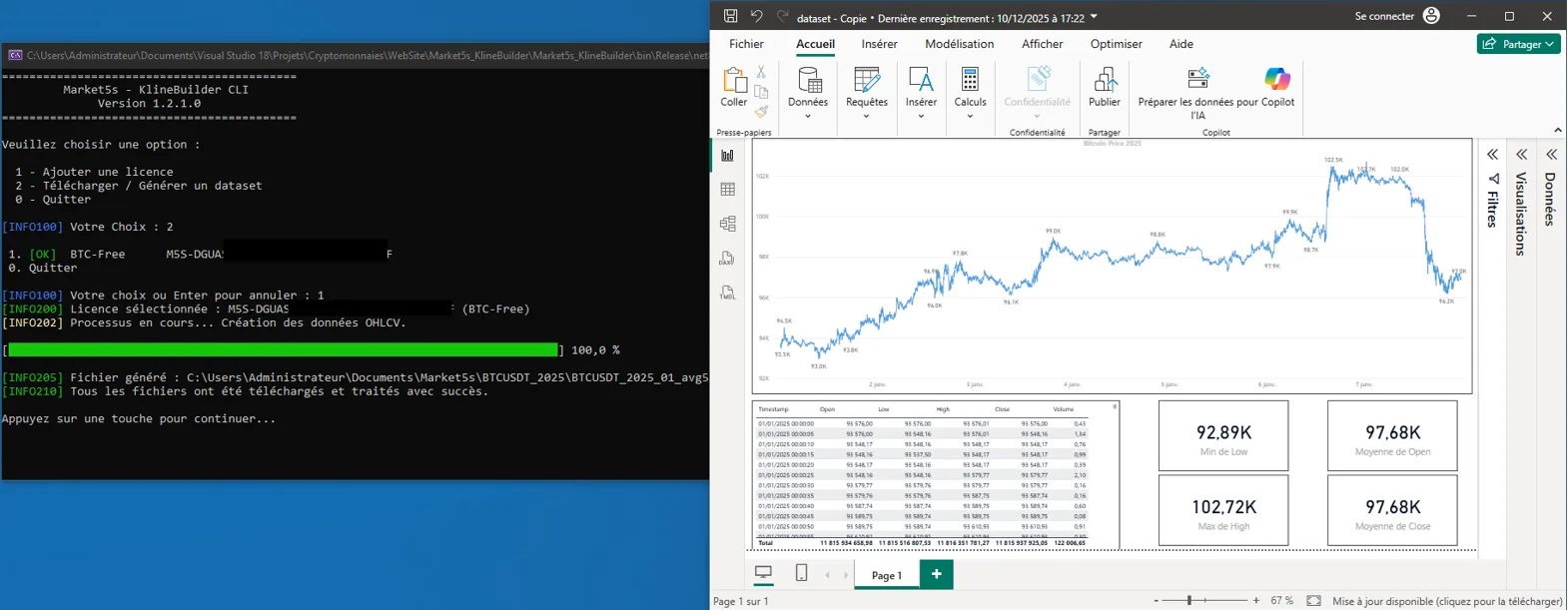The height and width of the screenshot is (610, 1568).
Task: Select the mobile layout icon
Action: [x=801, y=573]
